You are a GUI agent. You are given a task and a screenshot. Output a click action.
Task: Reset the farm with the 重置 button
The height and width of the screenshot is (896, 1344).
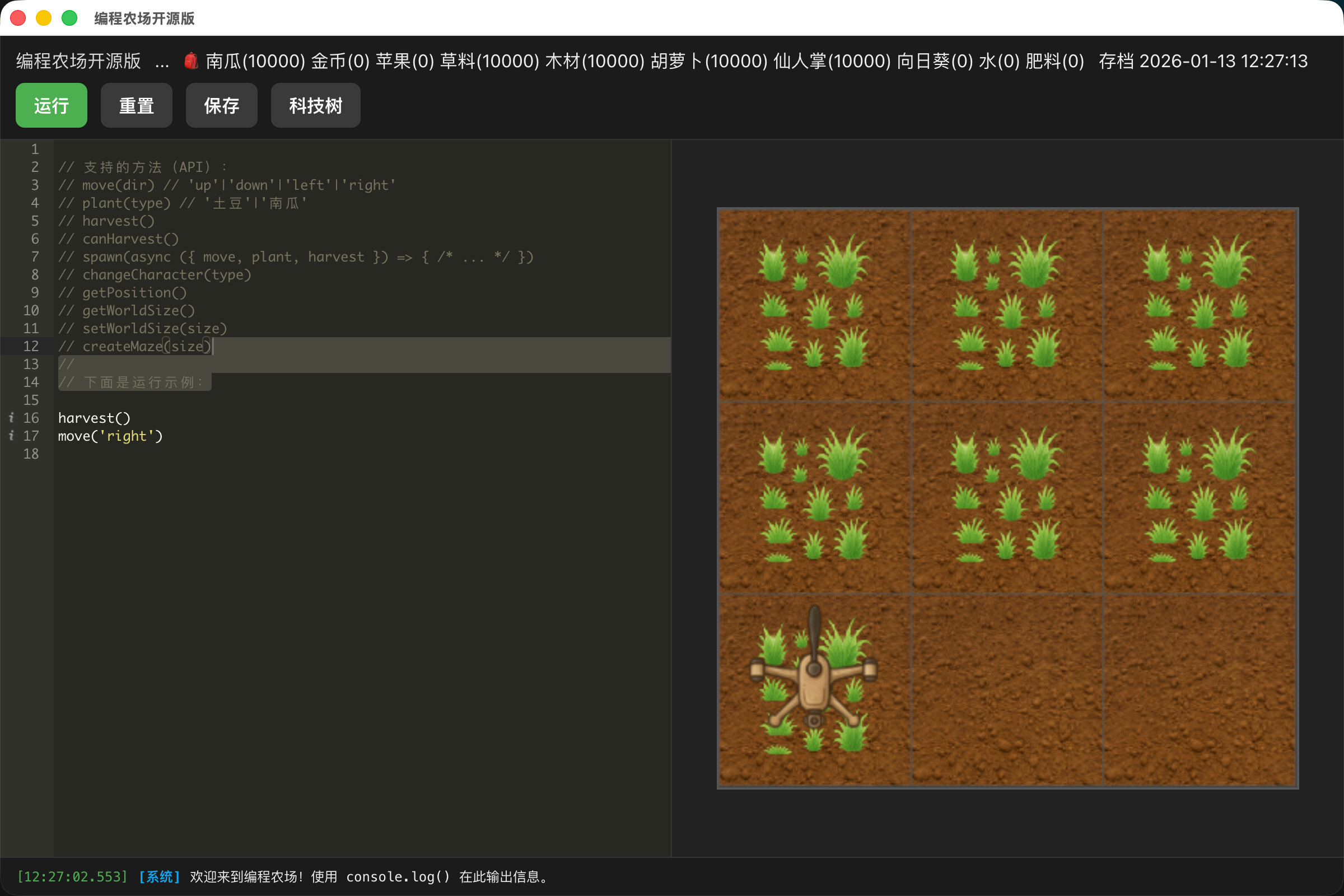tap(136, 105)
